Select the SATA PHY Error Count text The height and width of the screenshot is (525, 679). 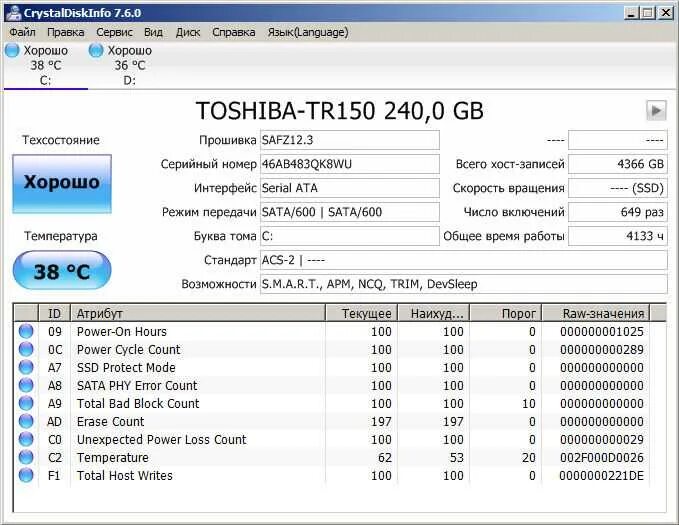[137, 386]
